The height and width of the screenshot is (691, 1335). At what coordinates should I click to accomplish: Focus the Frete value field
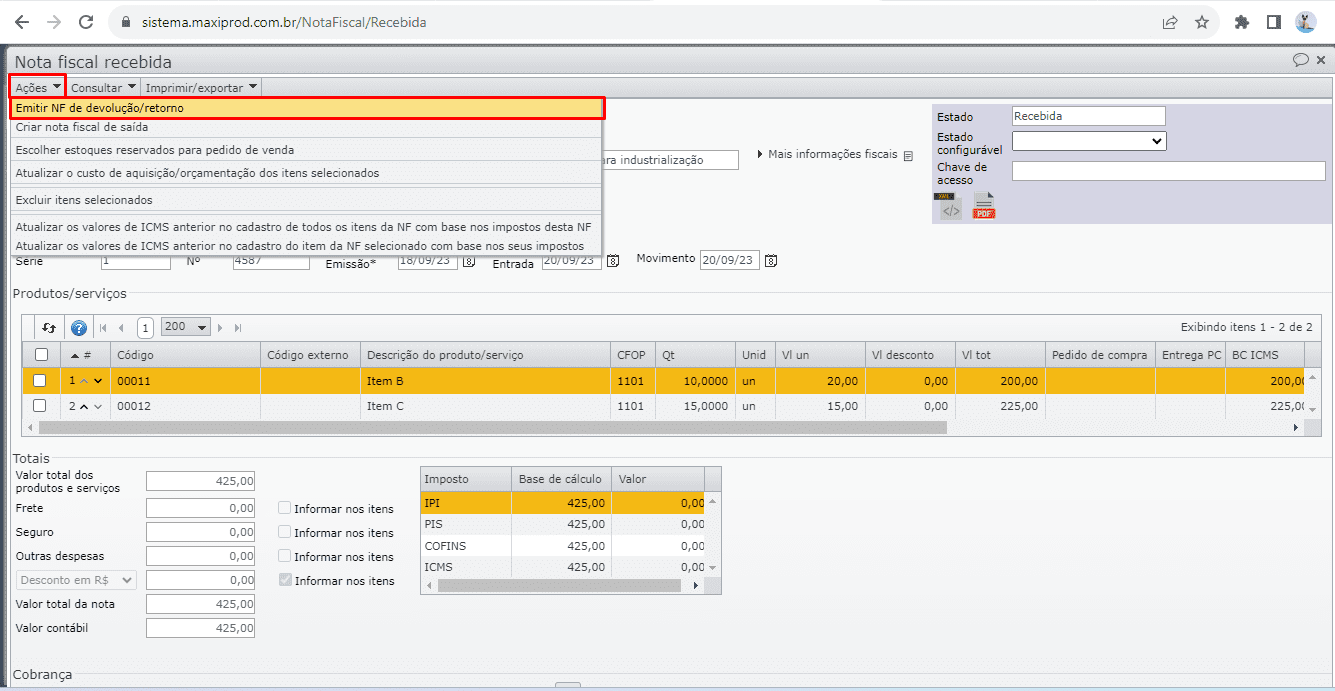(x=200, y=508)
